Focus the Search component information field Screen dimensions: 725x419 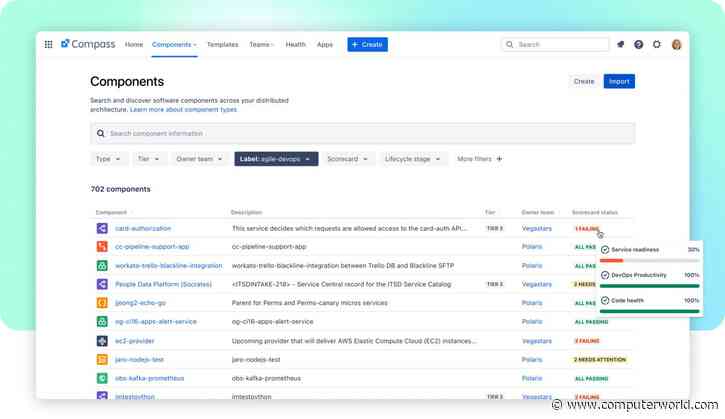362,134
